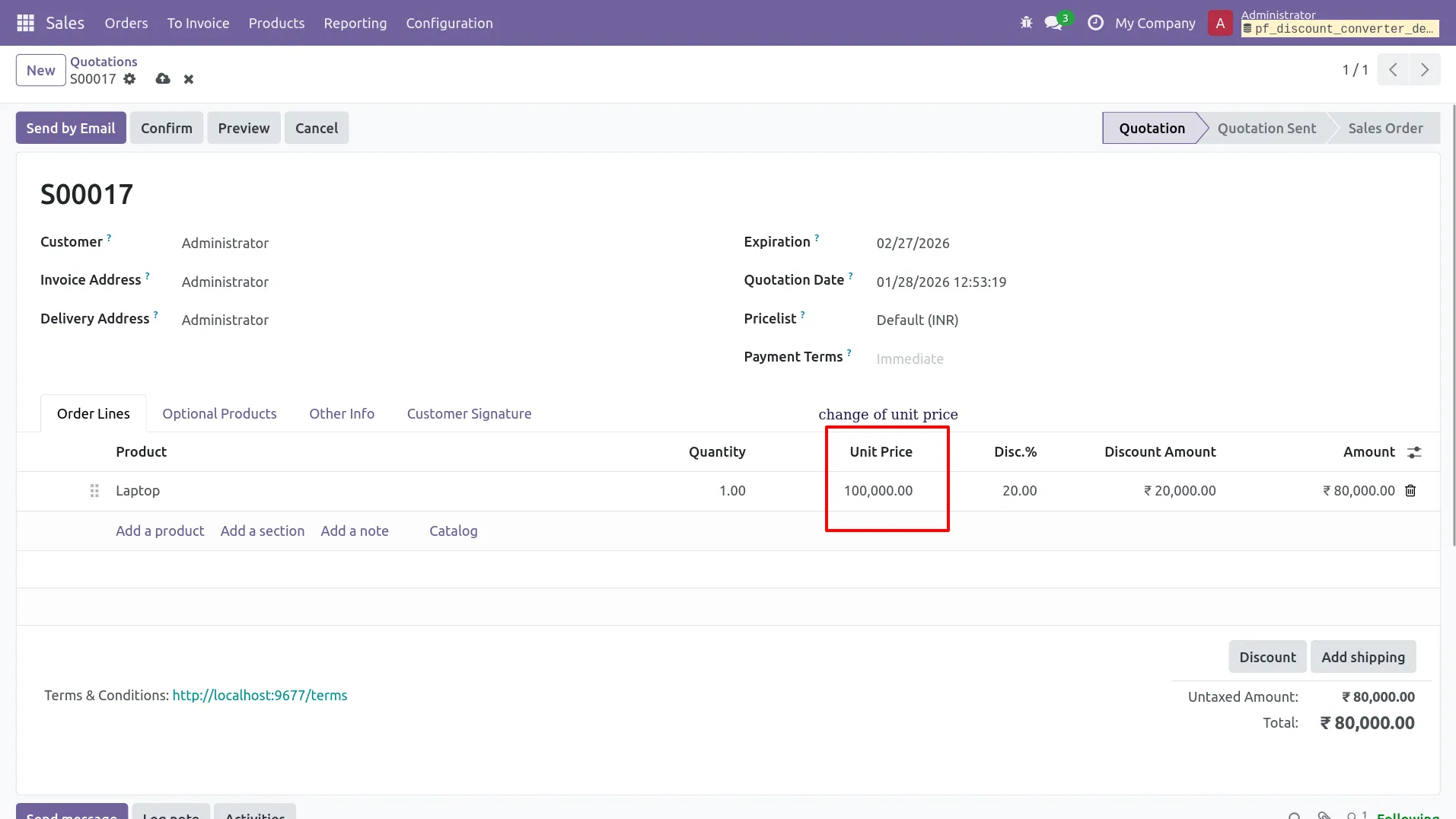Go to the previous record arrow
Image resolution: width=1456 pixels, height=819 pixels.
(1393, 70)
